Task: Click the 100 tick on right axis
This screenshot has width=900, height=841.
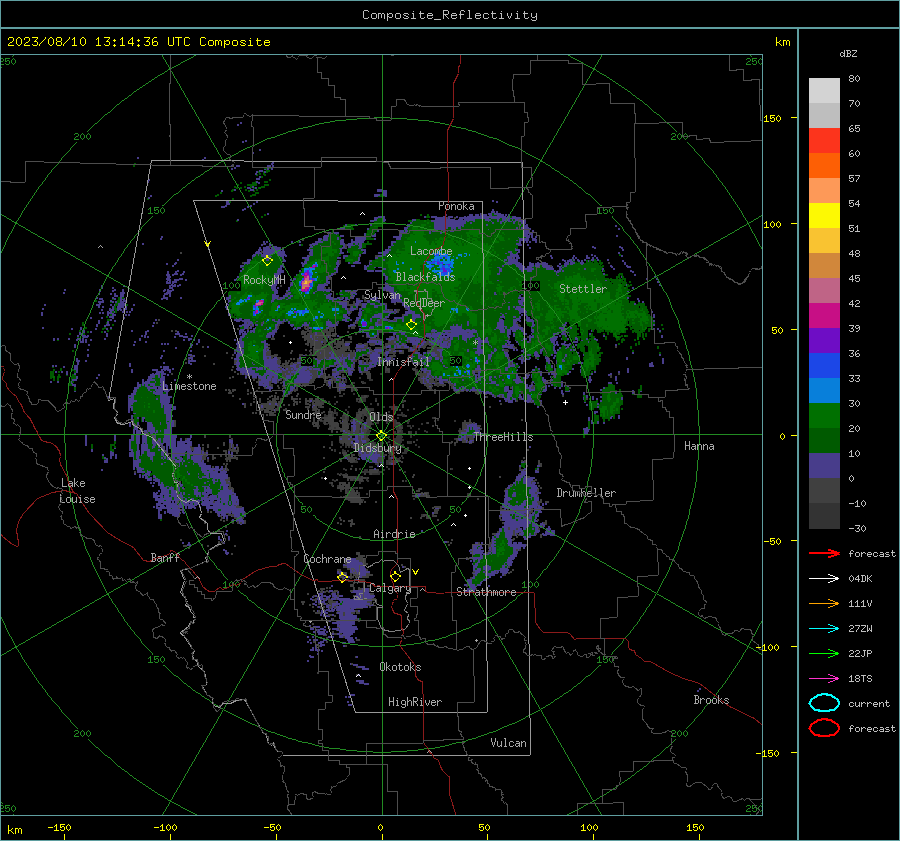Action: (772, 224)
